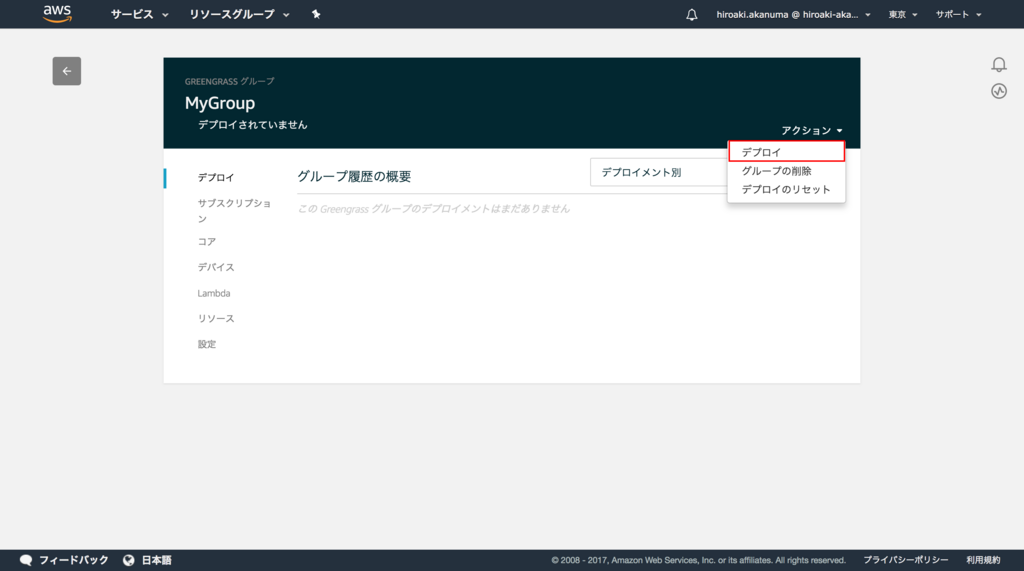Open the AWS home logo
The width and height of the screenshot is (1024, 571).
pos(57,14)
